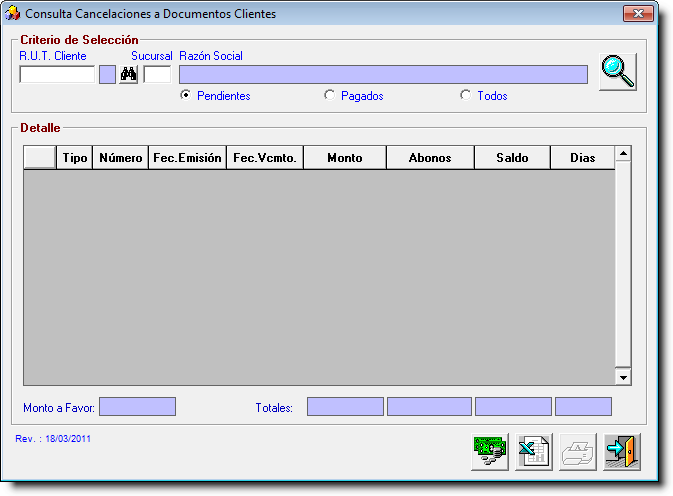Click the Totales Abonos field

click(429, 406)
